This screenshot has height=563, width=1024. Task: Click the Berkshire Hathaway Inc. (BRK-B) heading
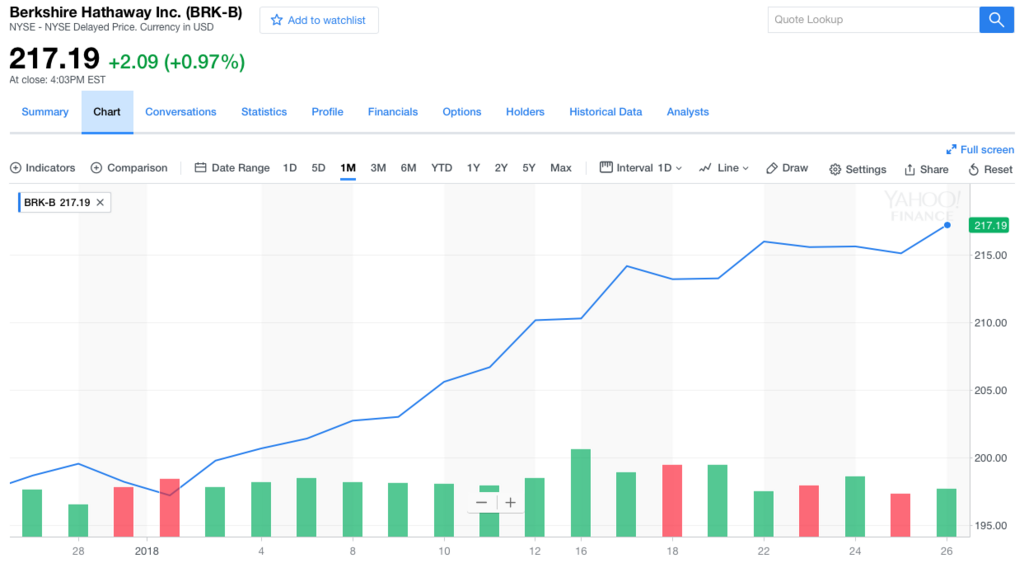coord(125,12)
